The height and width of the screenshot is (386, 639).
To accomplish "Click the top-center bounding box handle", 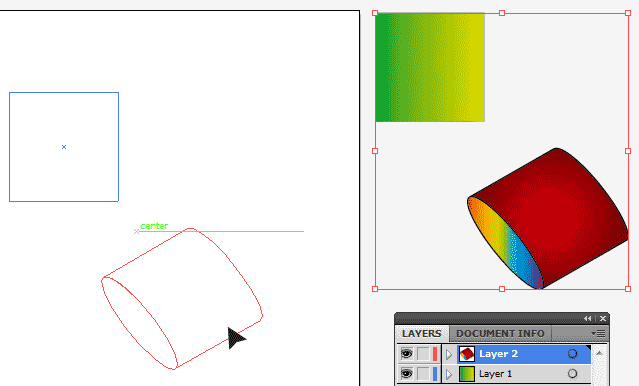I will click(x=502, y=13).
